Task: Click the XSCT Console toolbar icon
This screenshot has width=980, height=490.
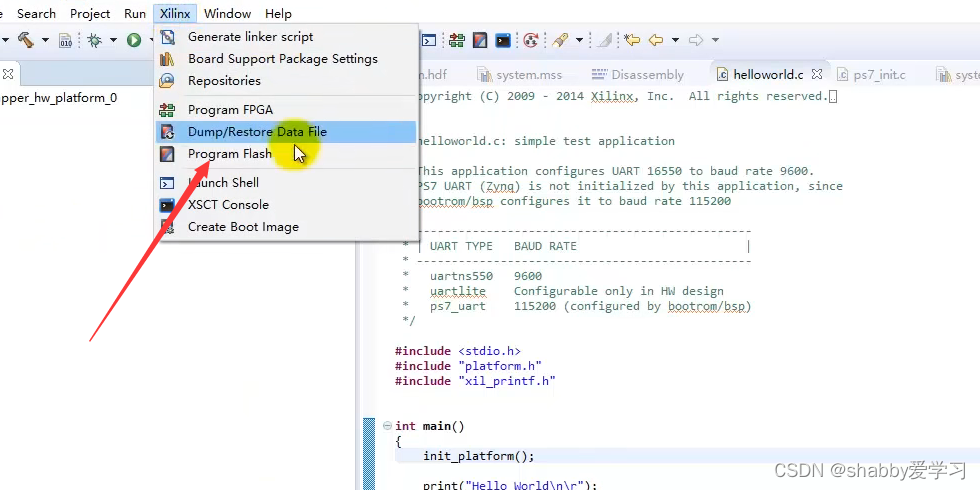Action: [503, 41]
